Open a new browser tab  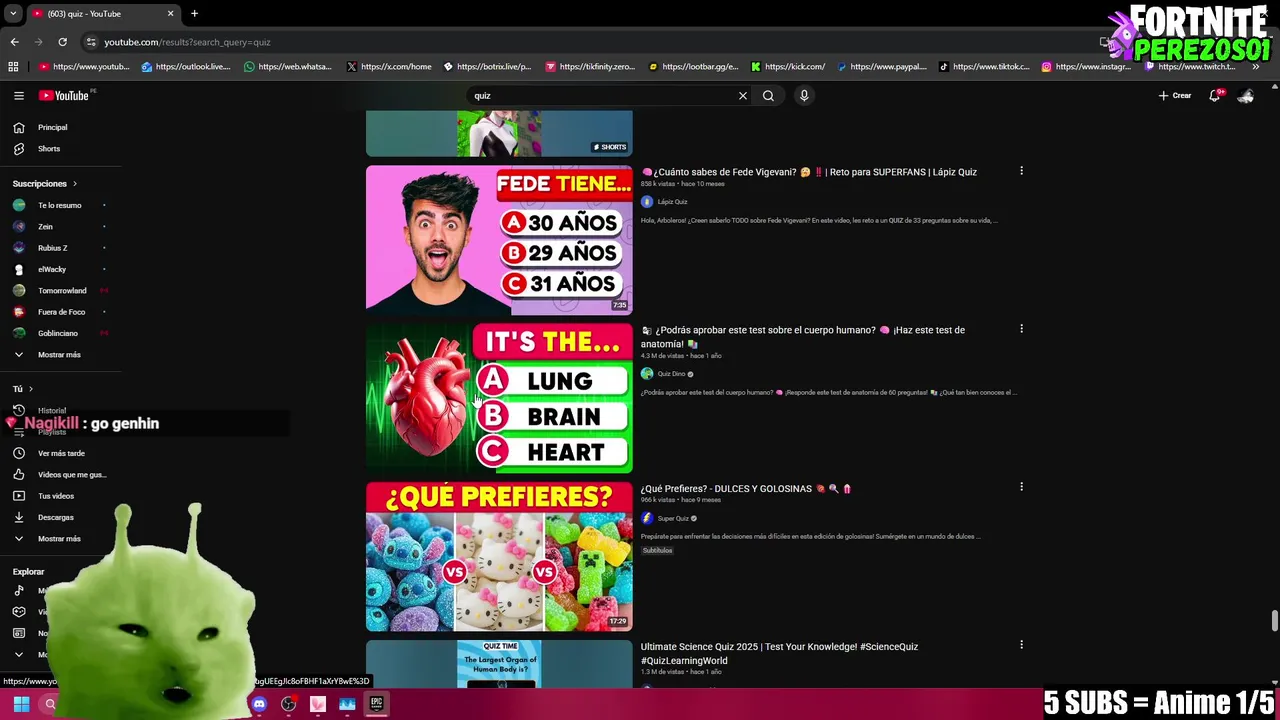point(194,14)
